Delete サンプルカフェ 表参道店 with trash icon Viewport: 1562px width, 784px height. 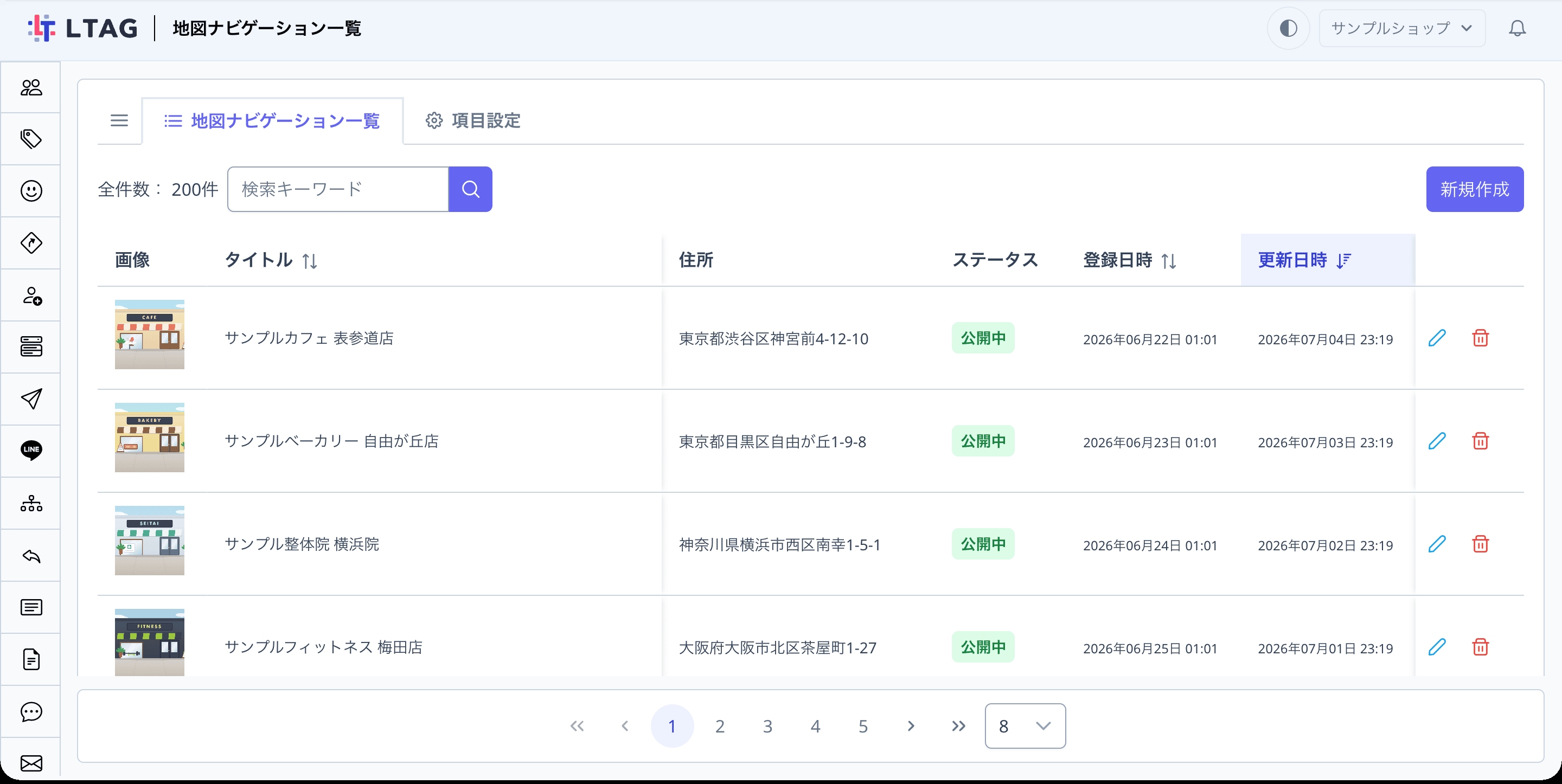[x=1480, y=338]
